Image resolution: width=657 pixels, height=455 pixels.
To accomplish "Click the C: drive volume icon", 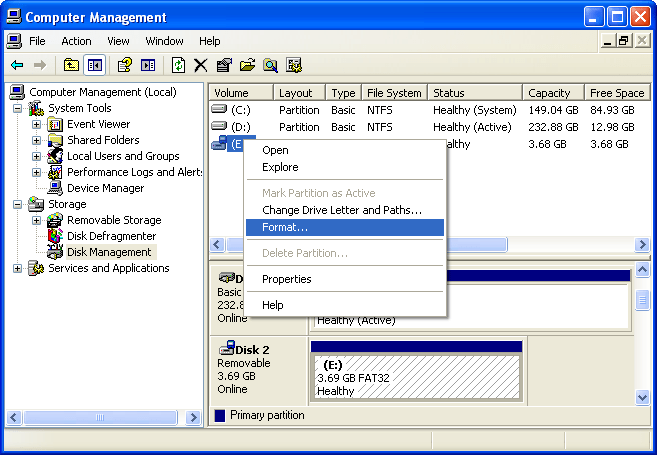I will pos(219,109).
